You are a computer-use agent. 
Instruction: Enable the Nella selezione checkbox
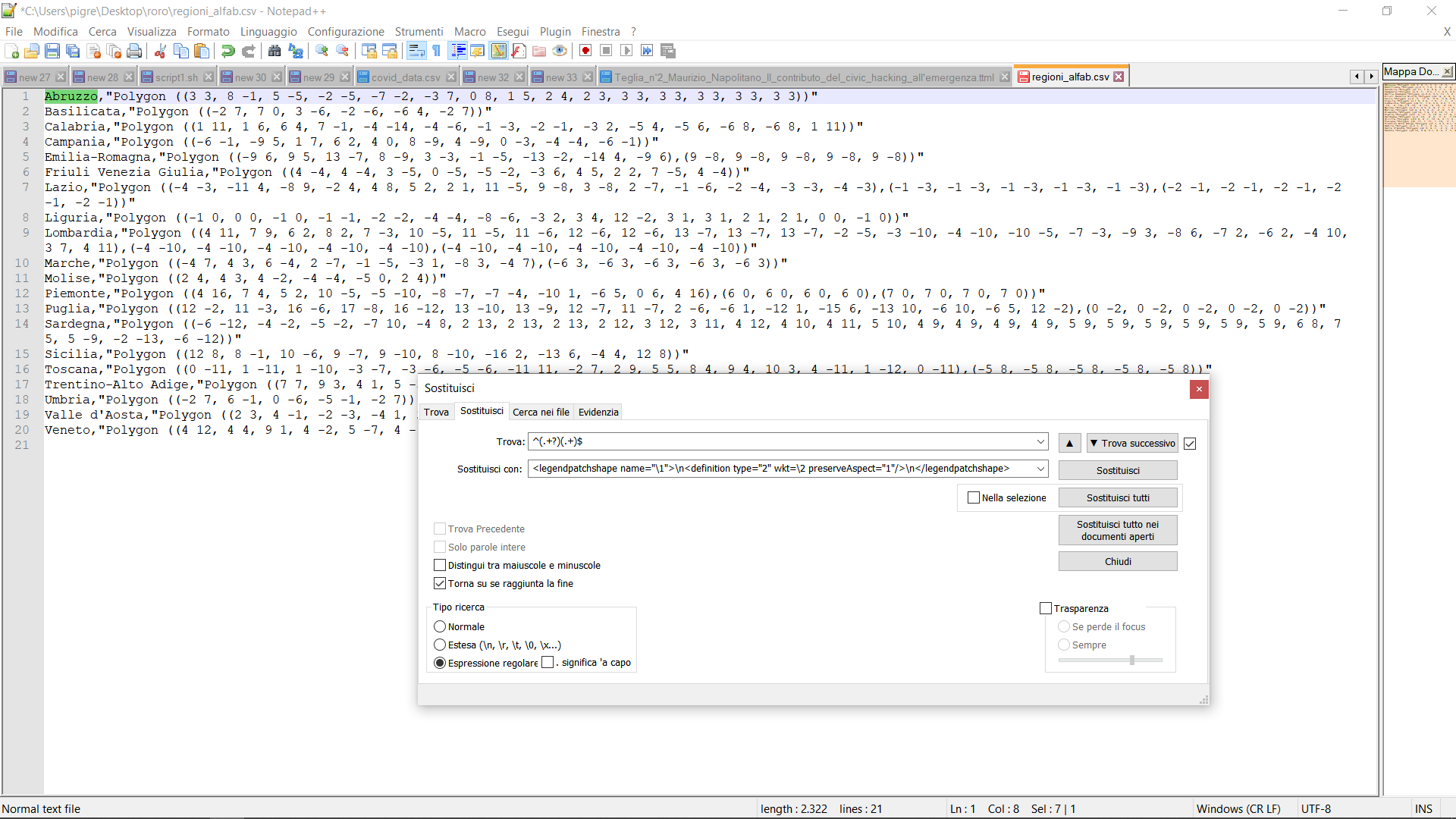coord(974,498)
